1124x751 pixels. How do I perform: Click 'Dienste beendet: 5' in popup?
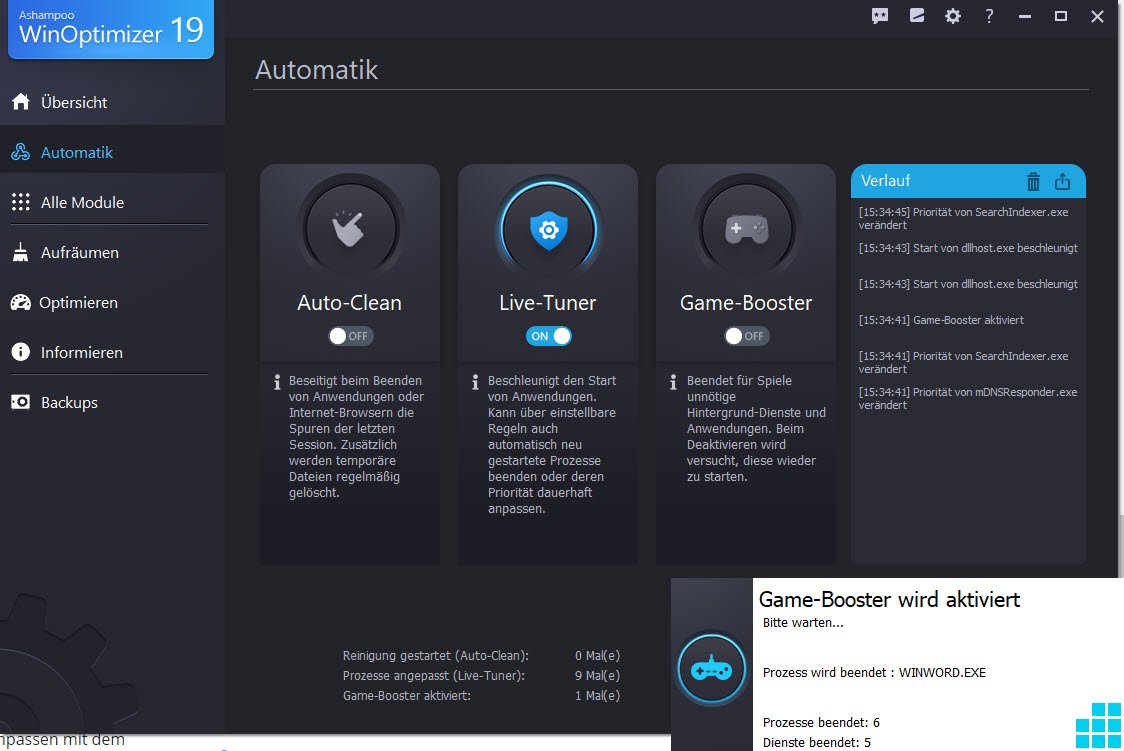click(816, 742)
